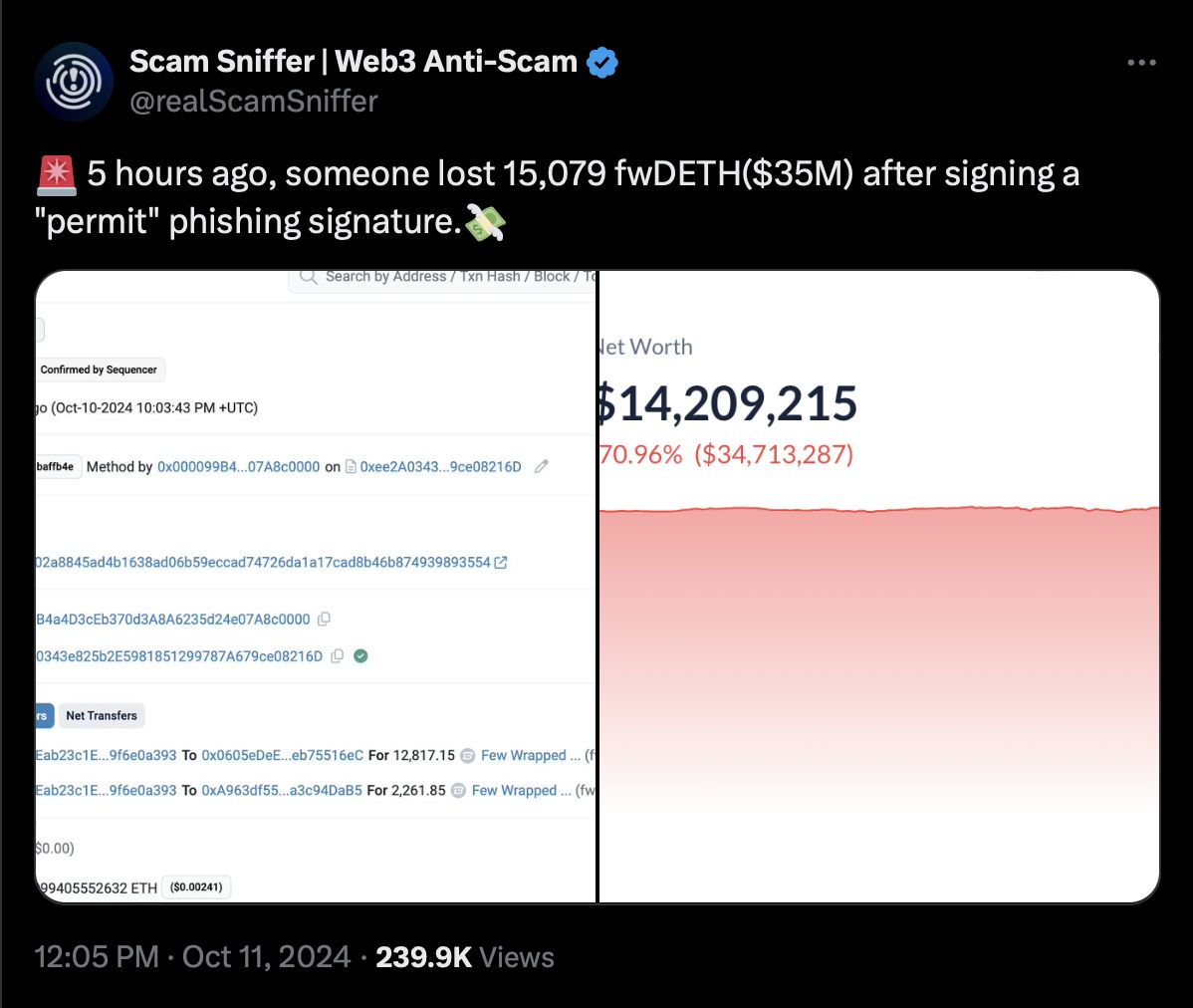Viewport: 1193px width, 1008px height.
Task: Click the Confirmed by Sequencer badge
Action: click(x=99, y=370)
